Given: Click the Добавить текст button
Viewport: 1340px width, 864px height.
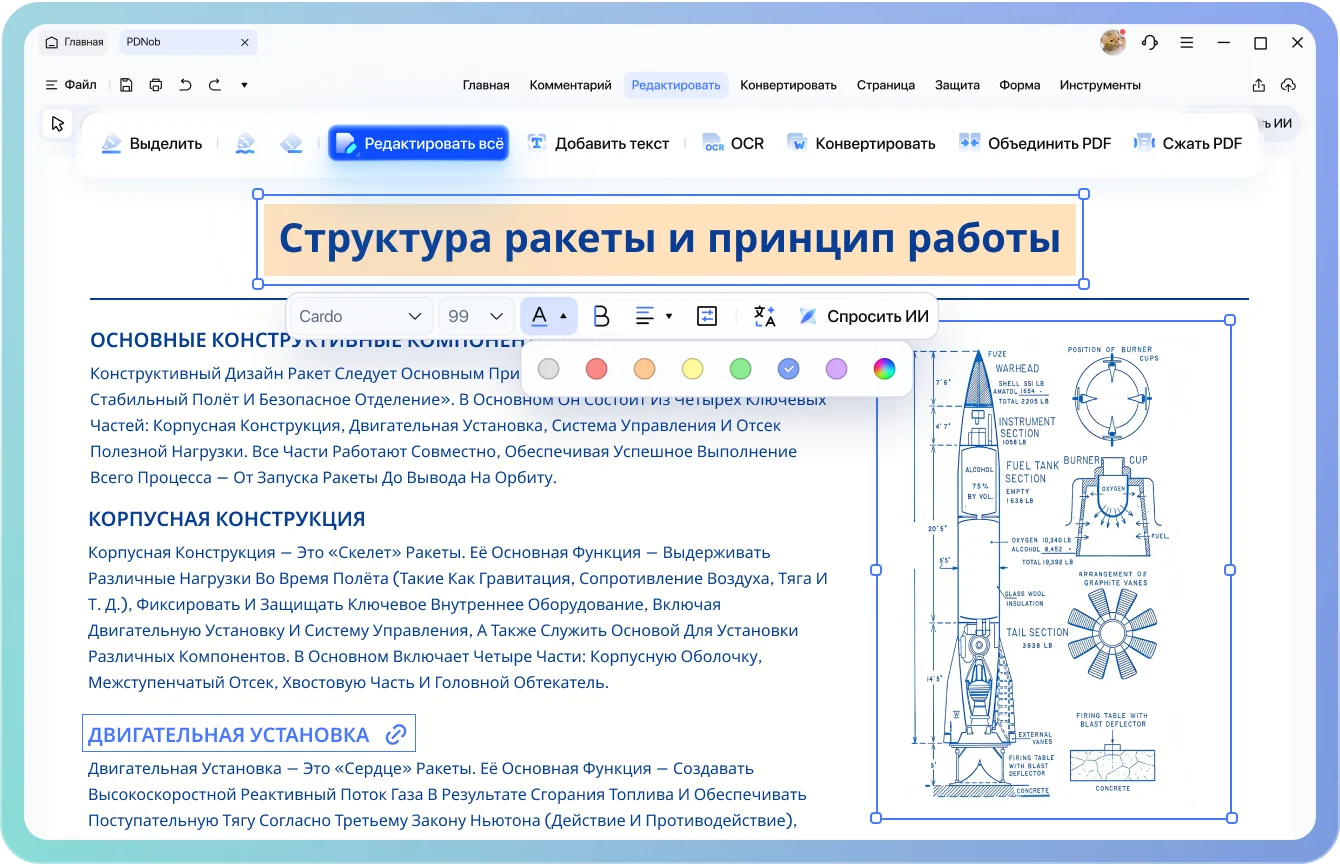Looking at the screenshot, I should (598, 143).
